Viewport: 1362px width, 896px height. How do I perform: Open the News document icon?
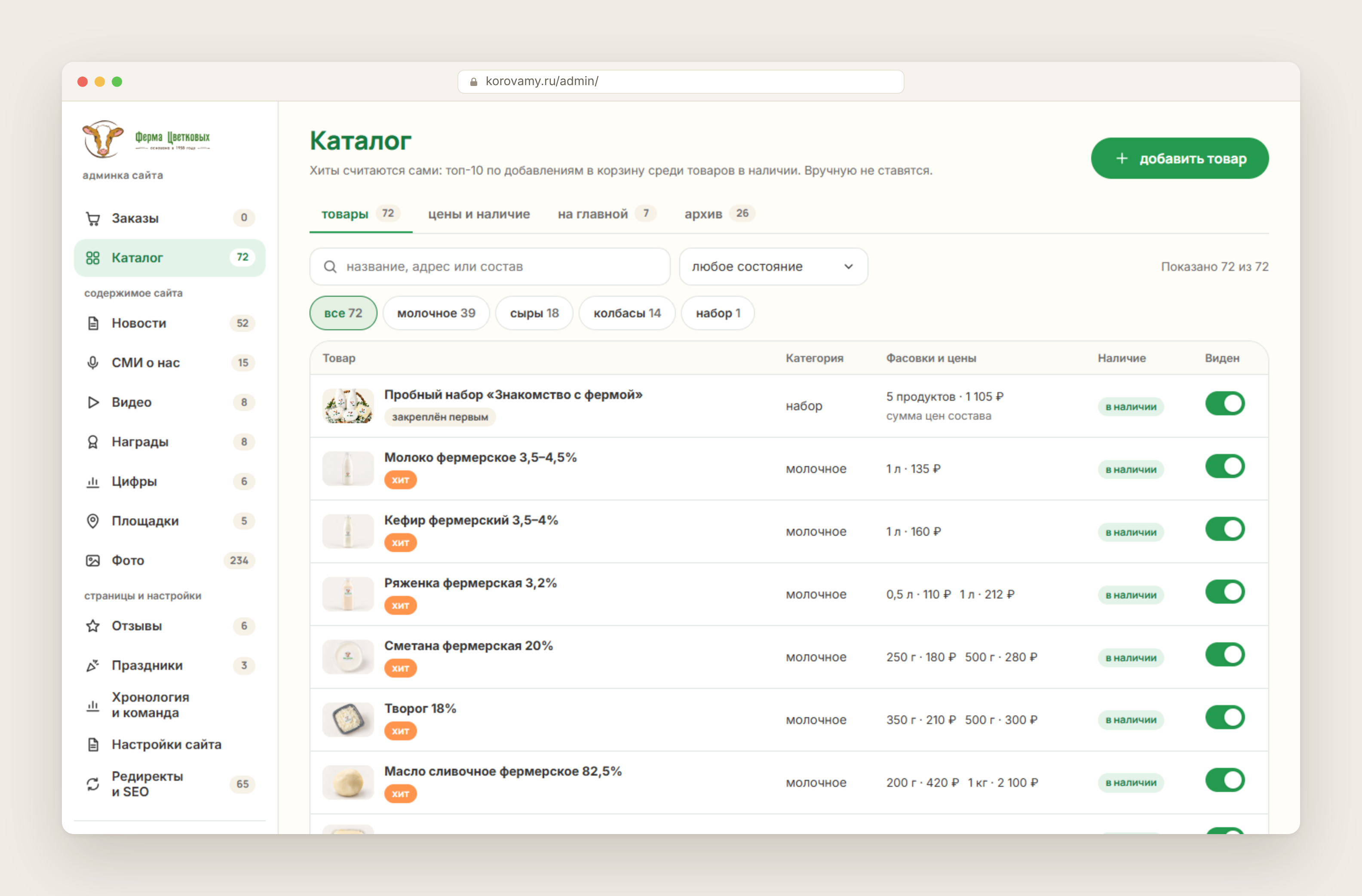[x=93, y=323]
